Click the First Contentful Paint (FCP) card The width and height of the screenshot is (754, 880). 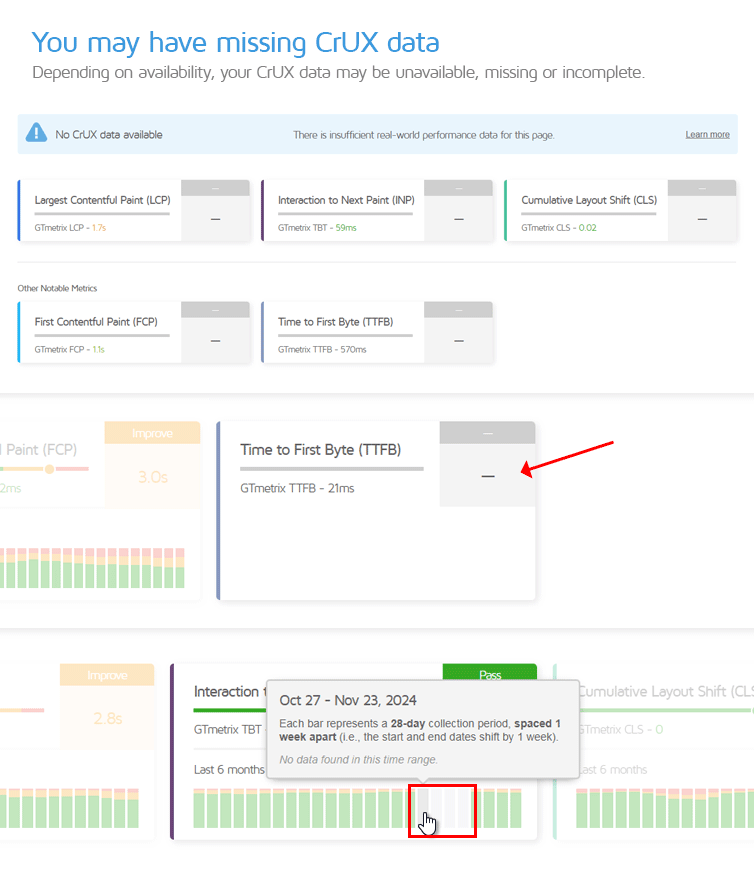pyautogui.click(x=134, y=332)
